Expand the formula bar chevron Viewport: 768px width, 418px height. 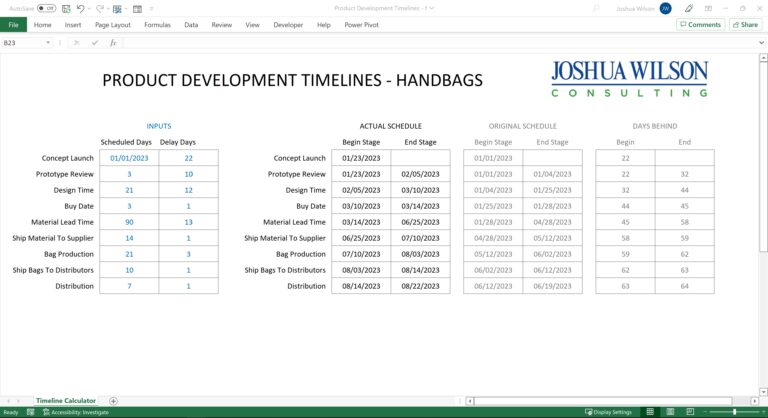point(761,43)
